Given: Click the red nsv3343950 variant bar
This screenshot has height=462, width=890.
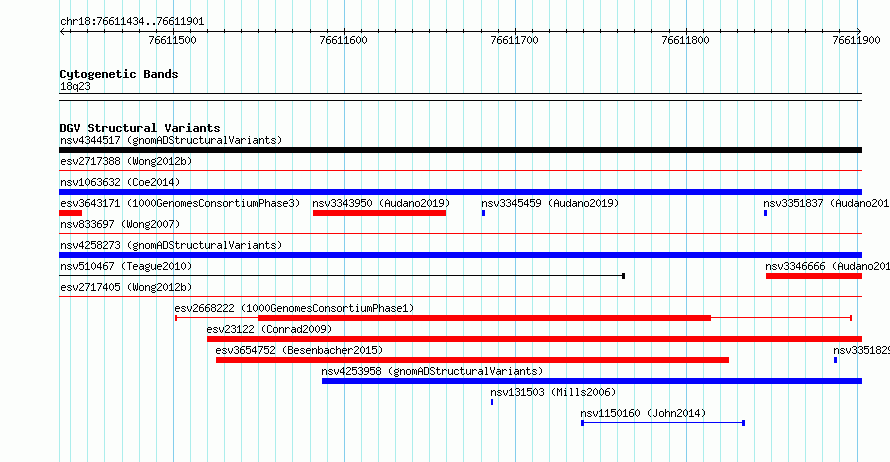Looking at the screenshot, I should pyautogui.click(x=379, y=213).
